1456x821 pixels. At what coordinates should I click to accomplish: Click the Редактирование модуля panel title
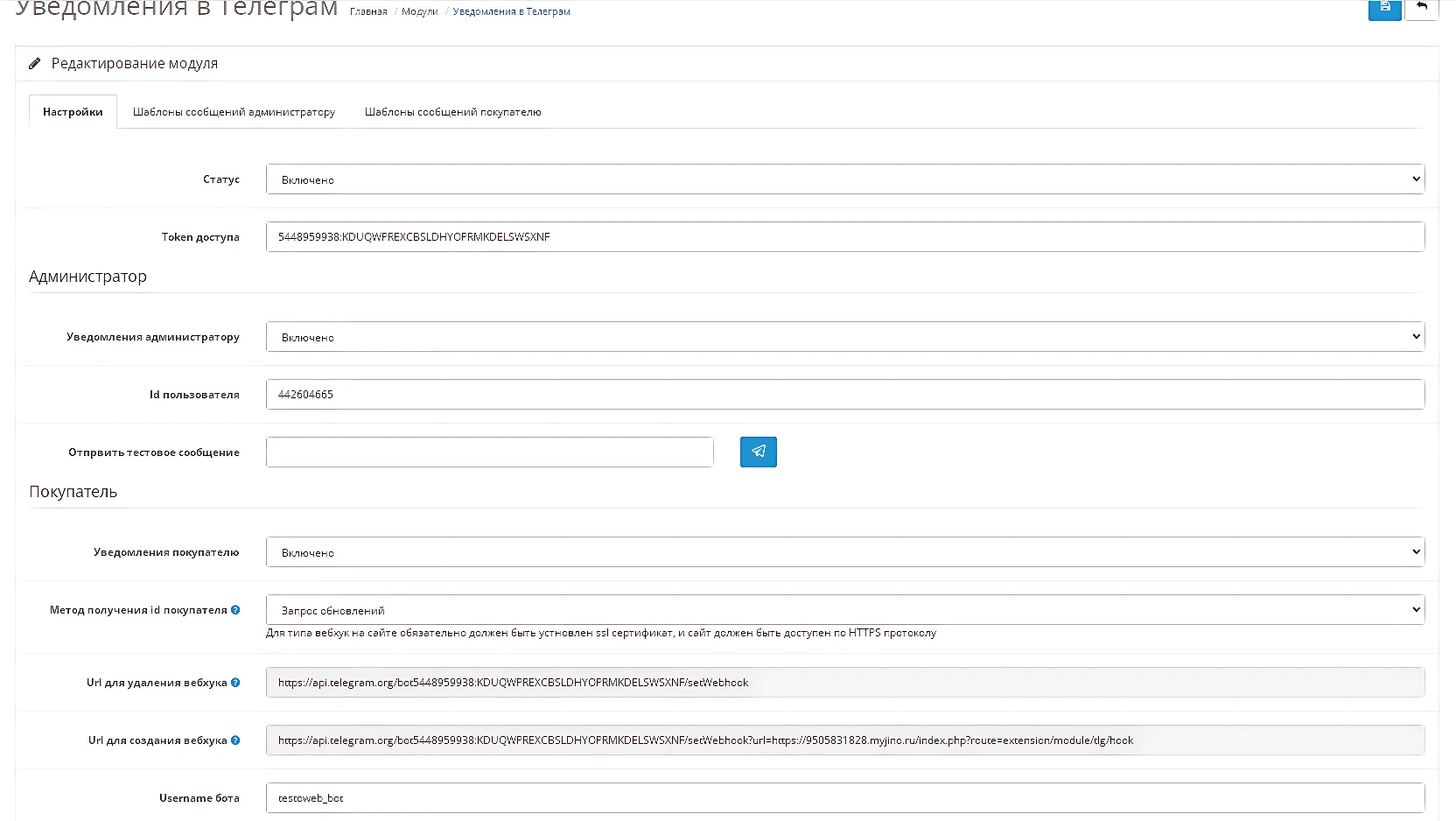(x=135, y=64)
